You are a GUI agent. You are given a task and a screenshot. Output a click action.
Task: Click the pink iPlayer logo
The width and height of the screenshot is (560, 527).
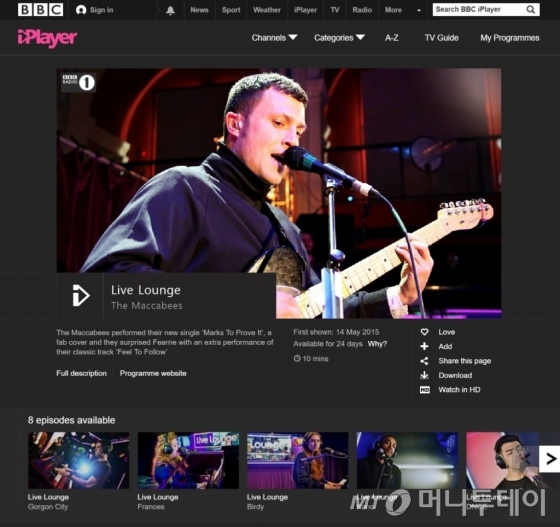tap(47, 38)
